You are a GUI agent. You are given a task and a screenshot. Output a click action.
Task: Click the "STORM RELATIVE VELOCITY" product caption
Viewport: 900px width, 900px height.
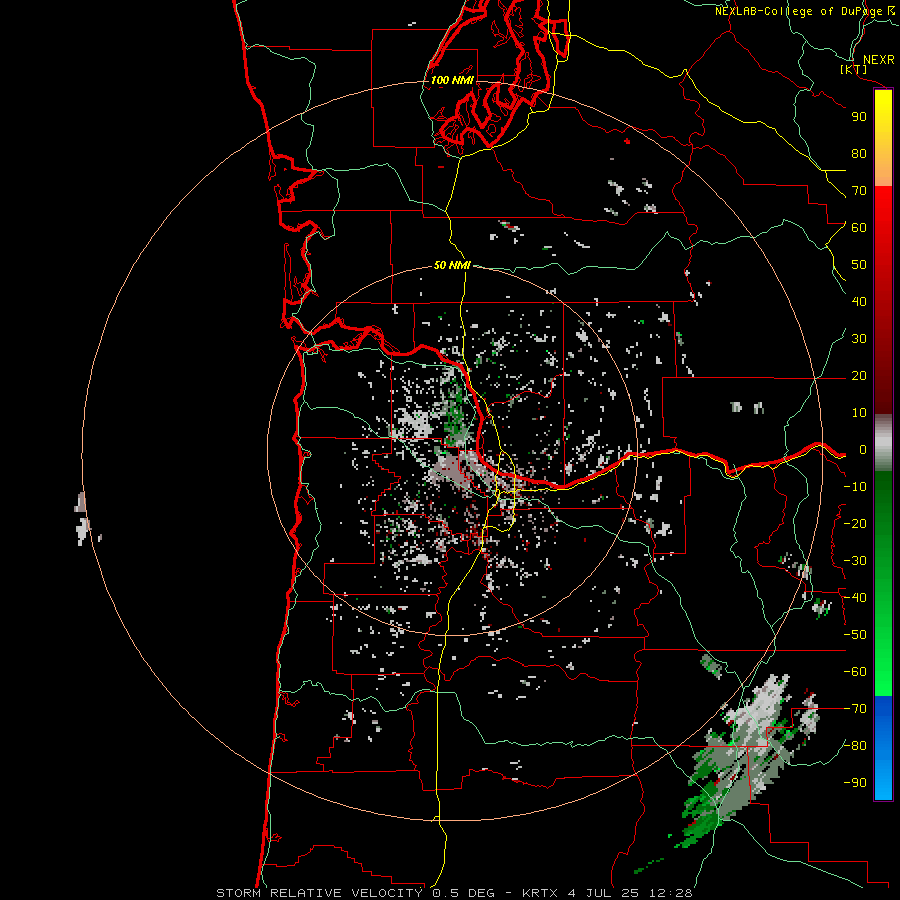(x=321, y=893)
